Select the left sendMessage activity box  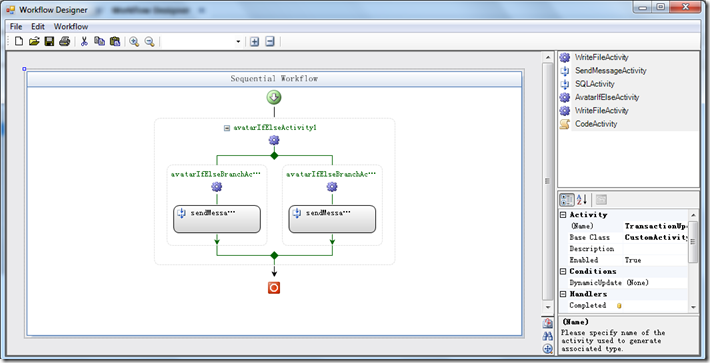coord(217,219)
